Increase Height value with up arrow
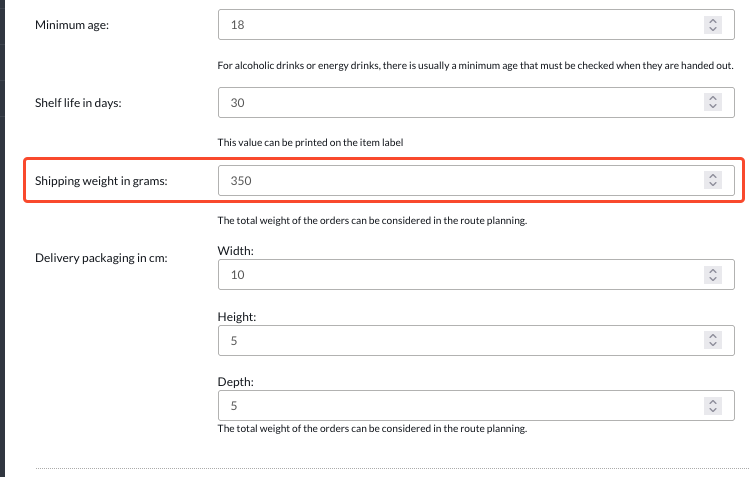Screen dimensions: 749x477 coord(713,336)
